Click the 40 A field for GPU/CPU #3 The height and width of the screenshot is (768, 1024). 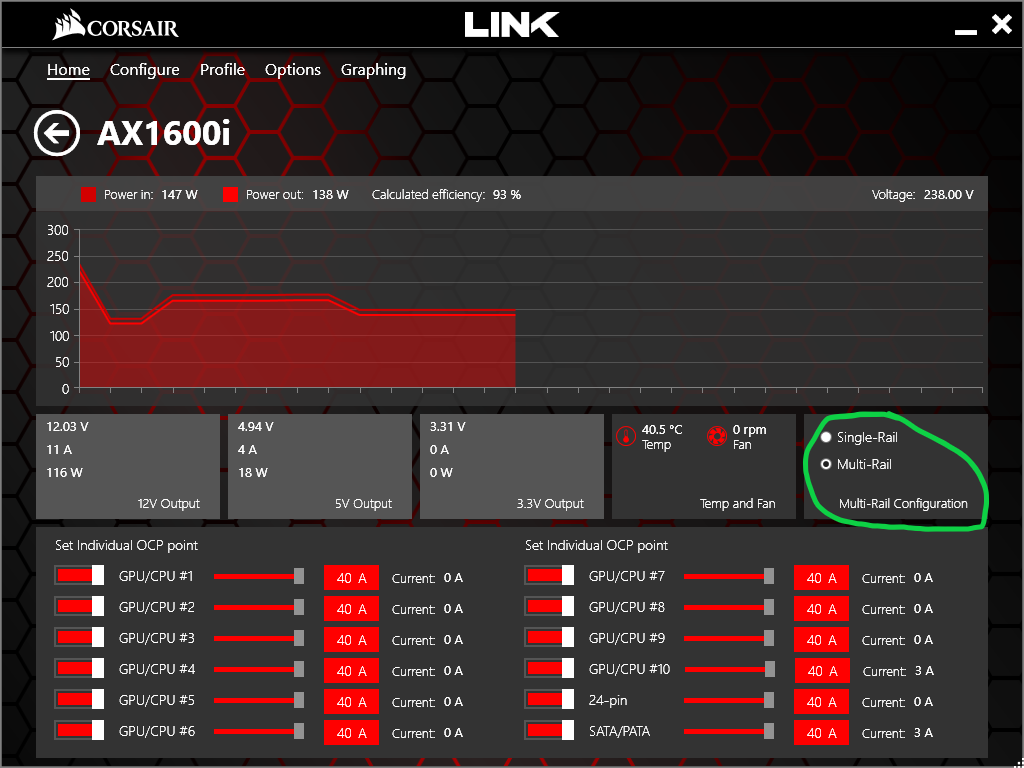351,639
